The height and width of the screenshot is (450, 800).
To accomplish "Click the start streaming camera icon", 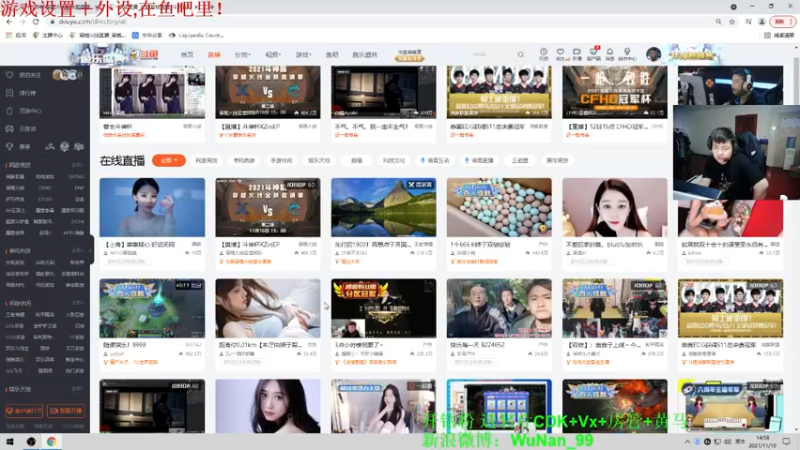I will [577, 52].
